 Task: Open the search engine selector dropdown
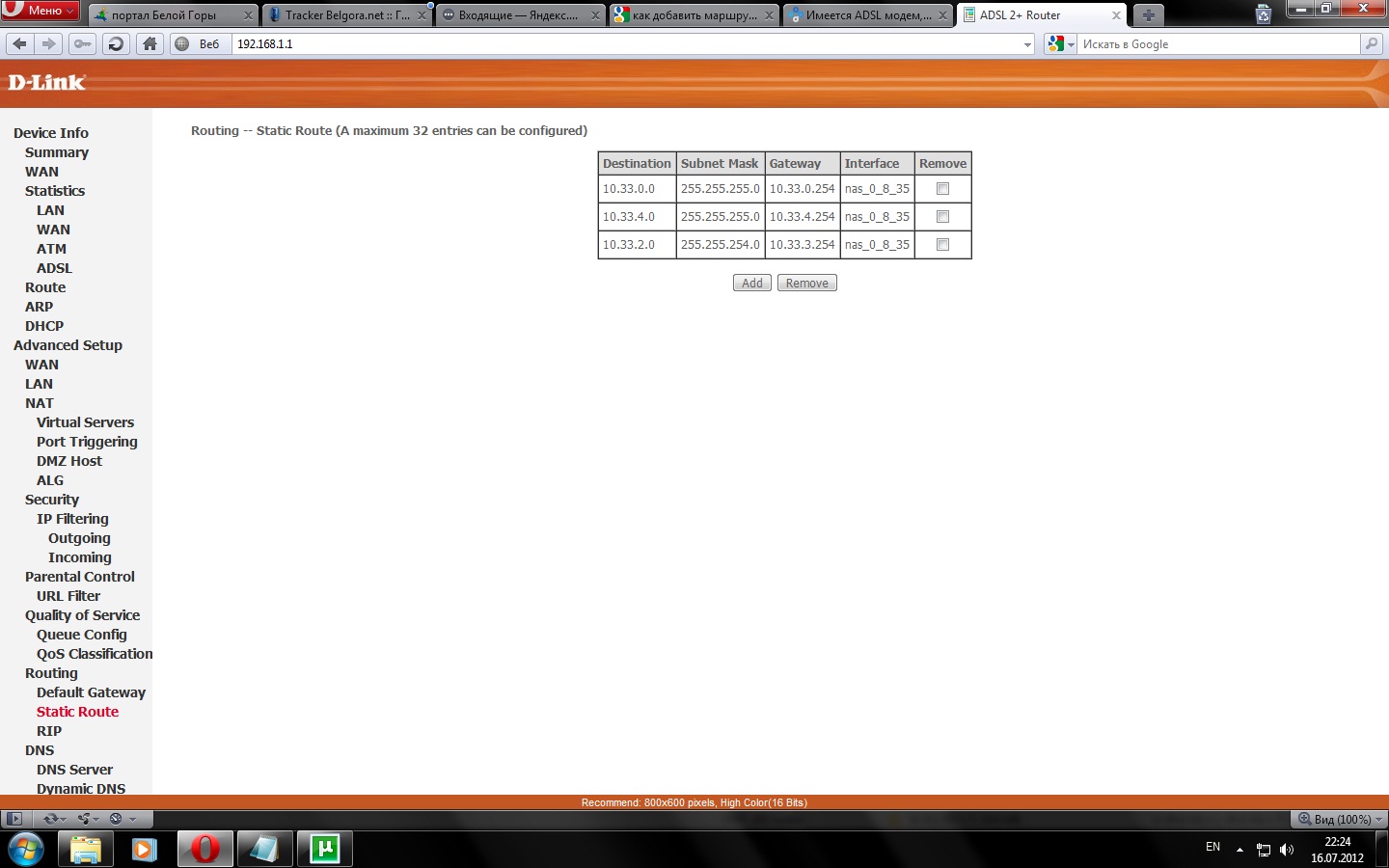click(1061, 44)
